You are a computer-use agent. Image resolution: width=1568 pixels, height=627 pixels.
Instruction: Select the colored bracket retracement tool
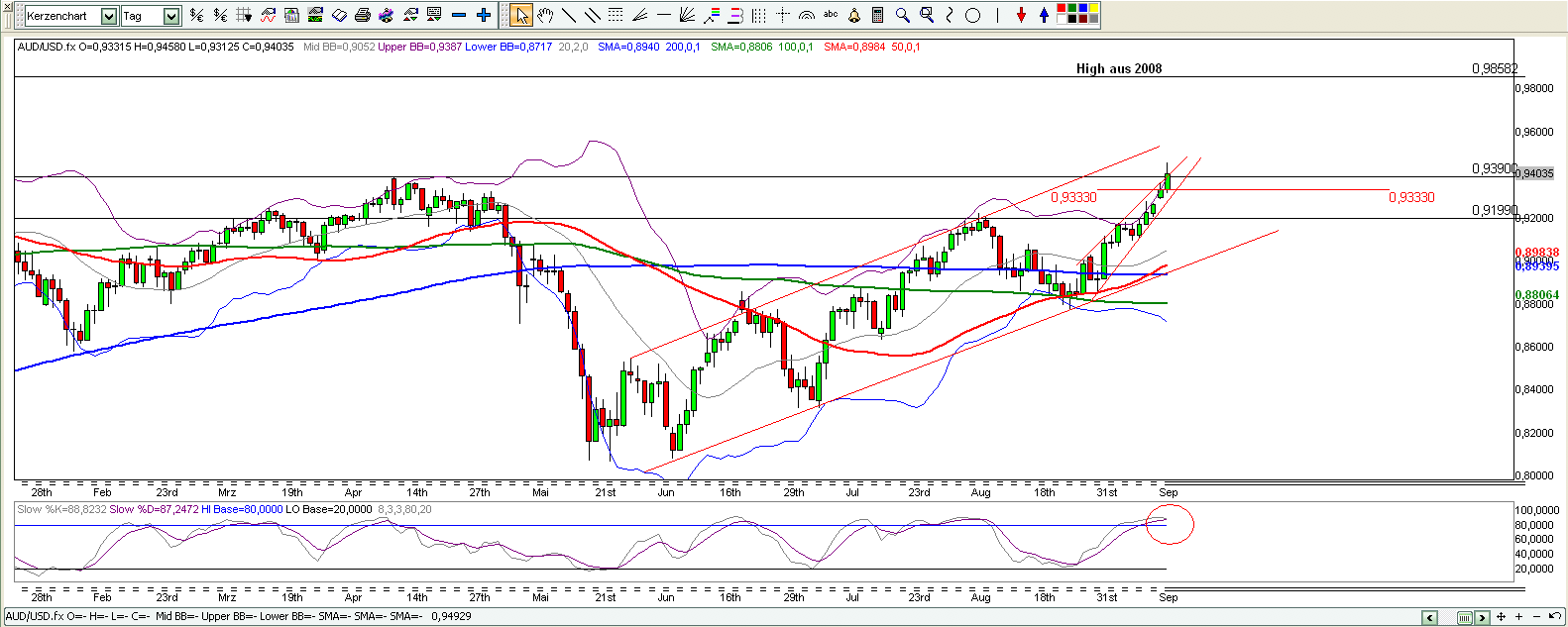click(735, 16)
